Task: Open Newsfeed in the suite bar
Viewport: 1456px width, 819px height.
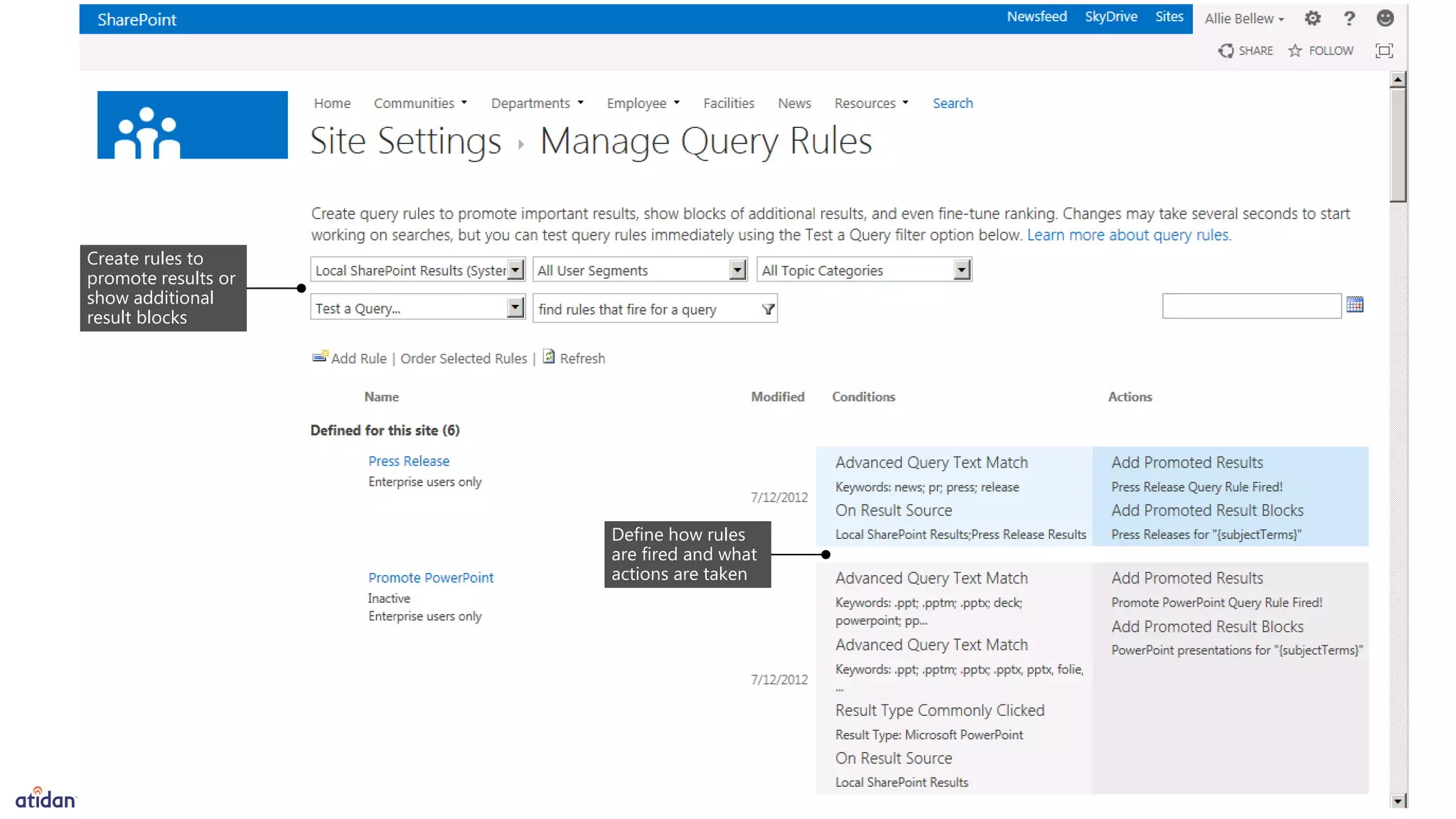Action: pyautogui.click(x=1037, y=16)
